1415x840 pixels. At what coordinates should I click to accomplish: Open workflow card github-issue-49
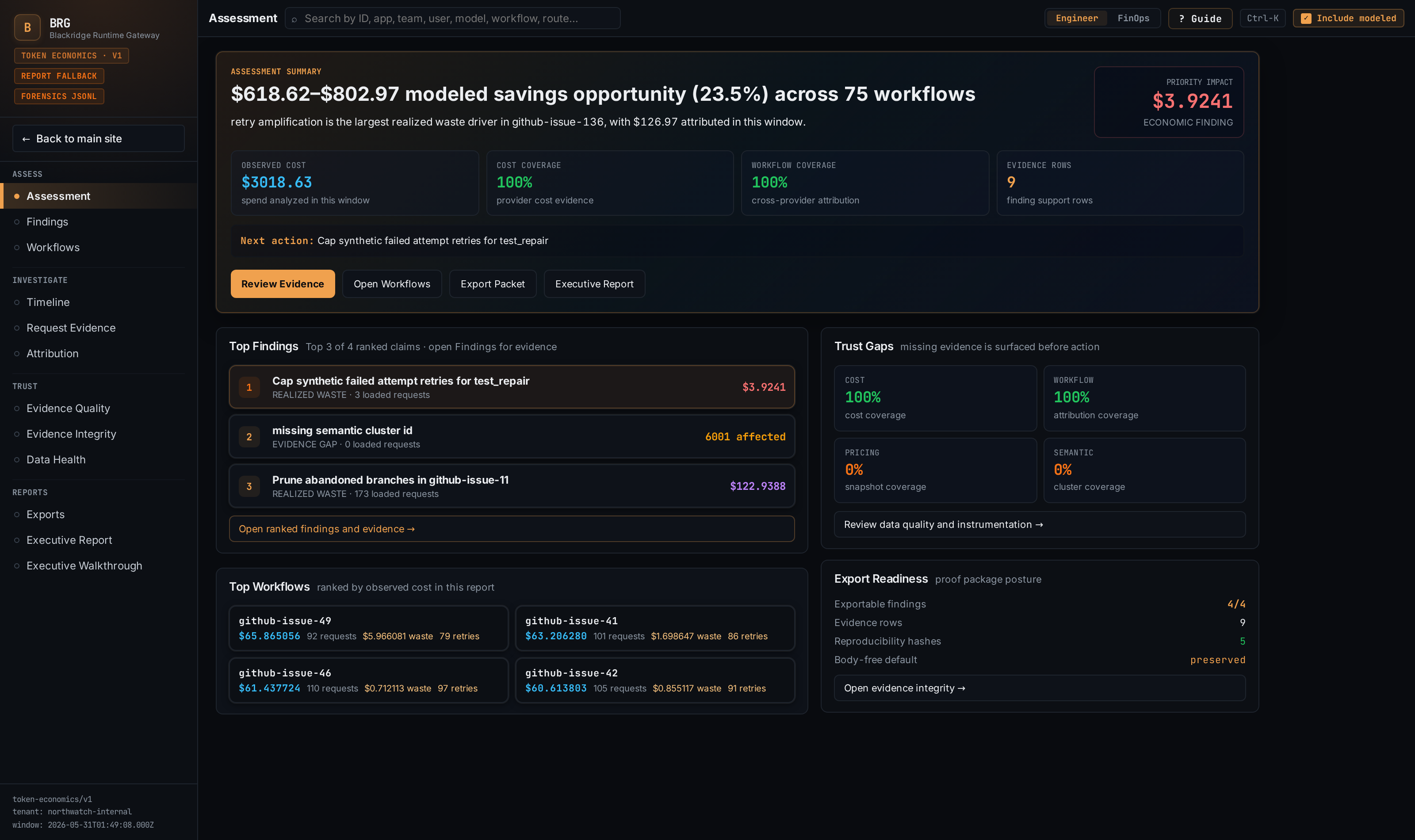click(368, 628)
